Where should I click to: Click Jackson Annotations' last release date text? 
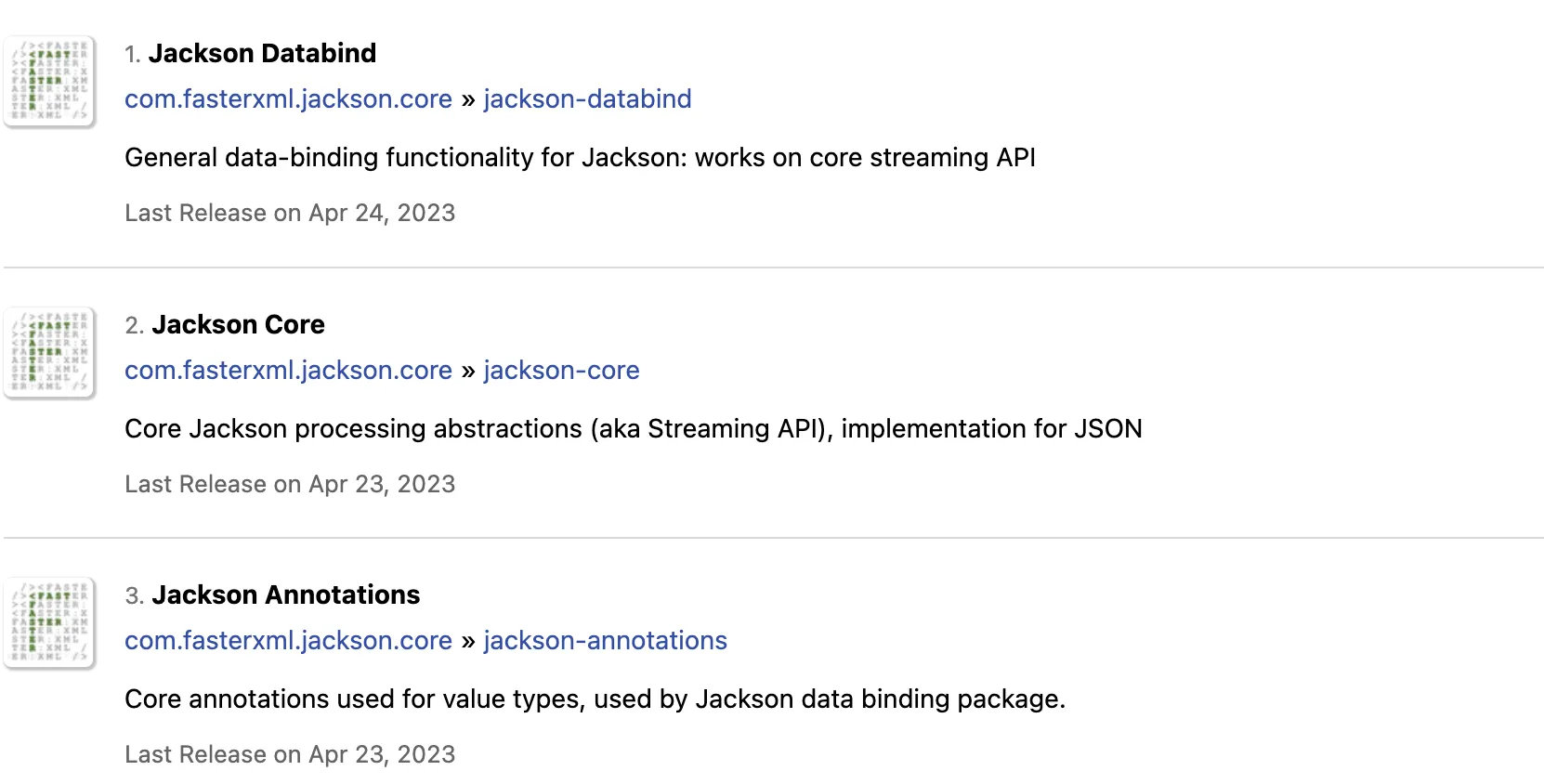(290, 755)
